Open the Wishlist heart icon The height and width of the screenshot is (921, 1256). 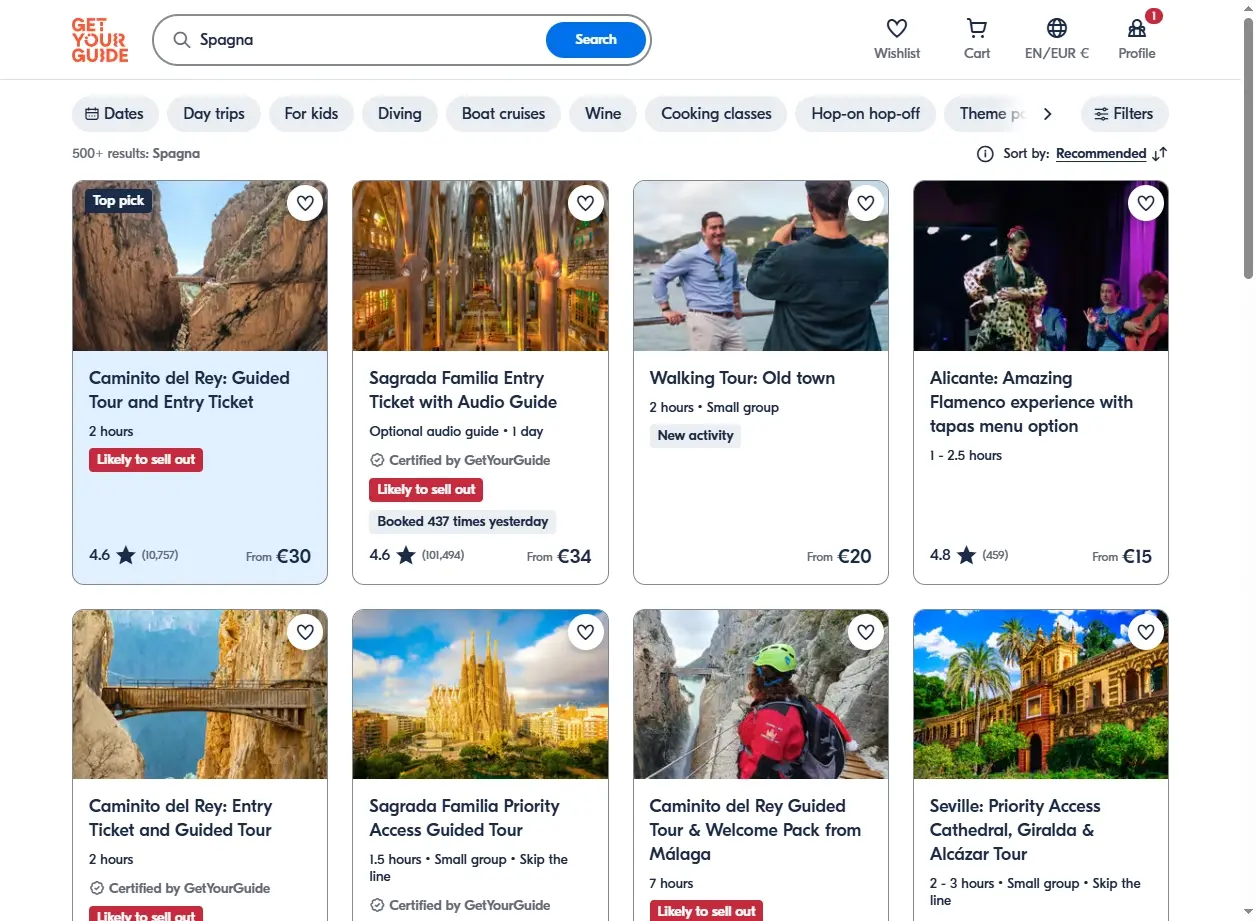pos(897,28)
